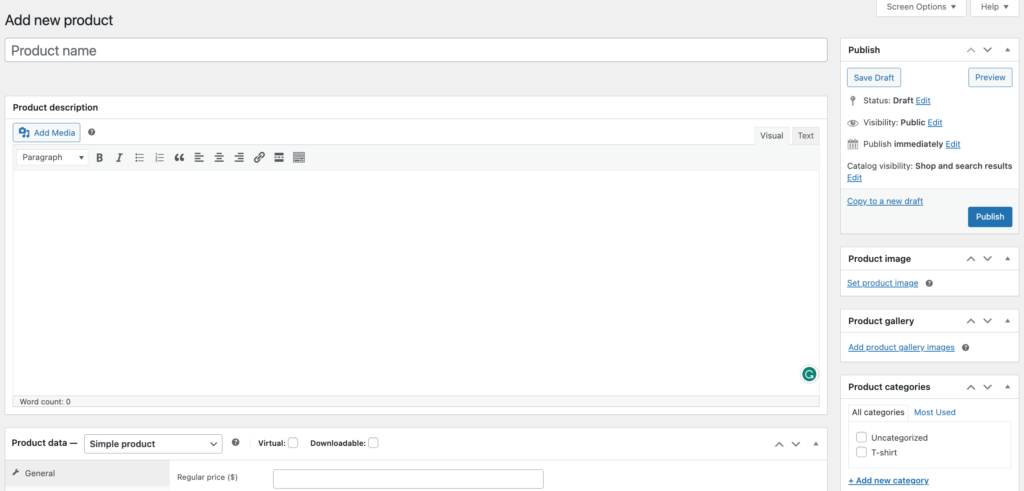1024x491 pixels.
Task: Select the Most Used tab
Action: click(x=935, y=412)
